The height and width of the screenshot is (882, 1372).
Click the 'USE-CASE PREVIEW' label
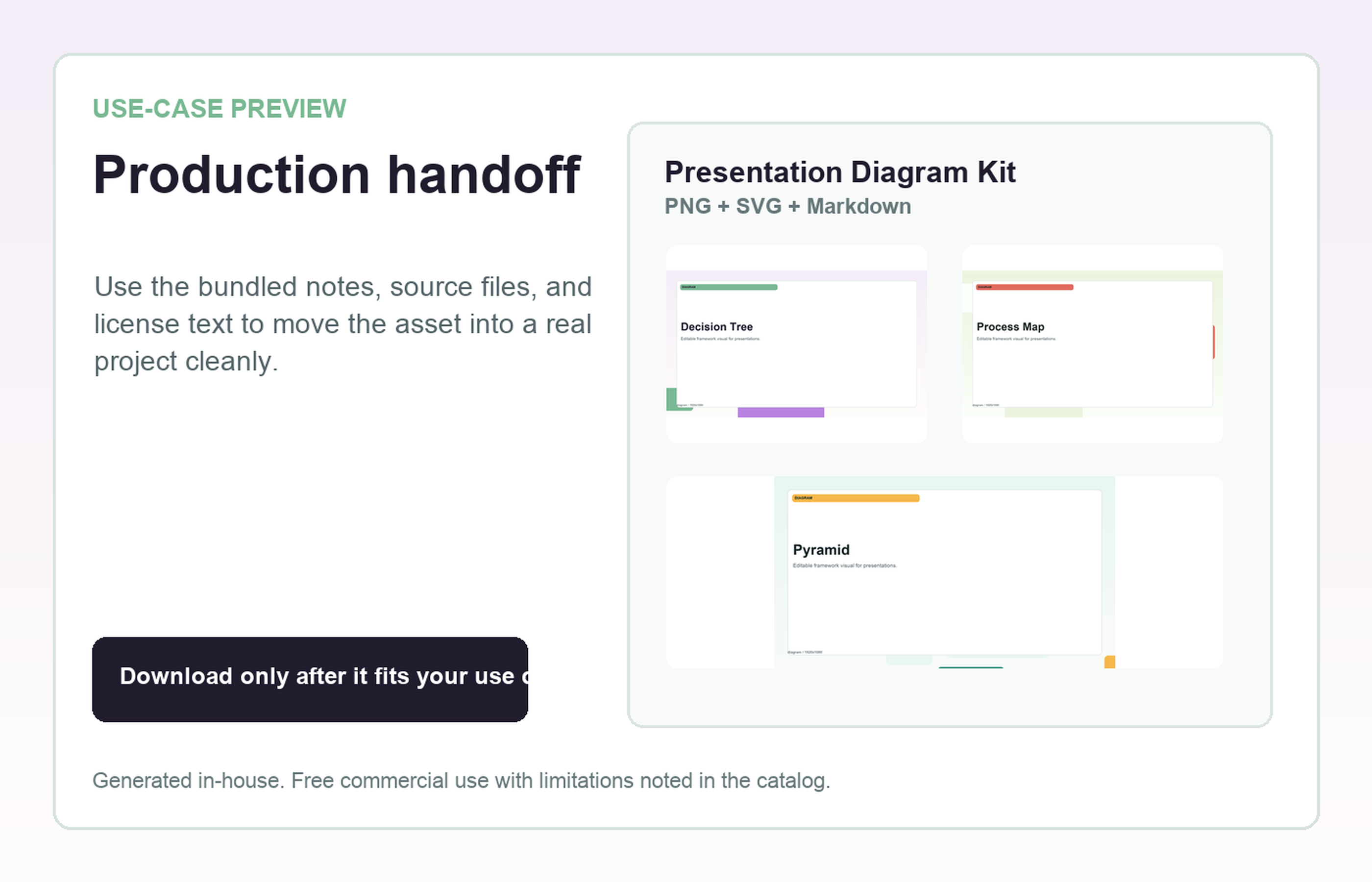coord(220,109)
